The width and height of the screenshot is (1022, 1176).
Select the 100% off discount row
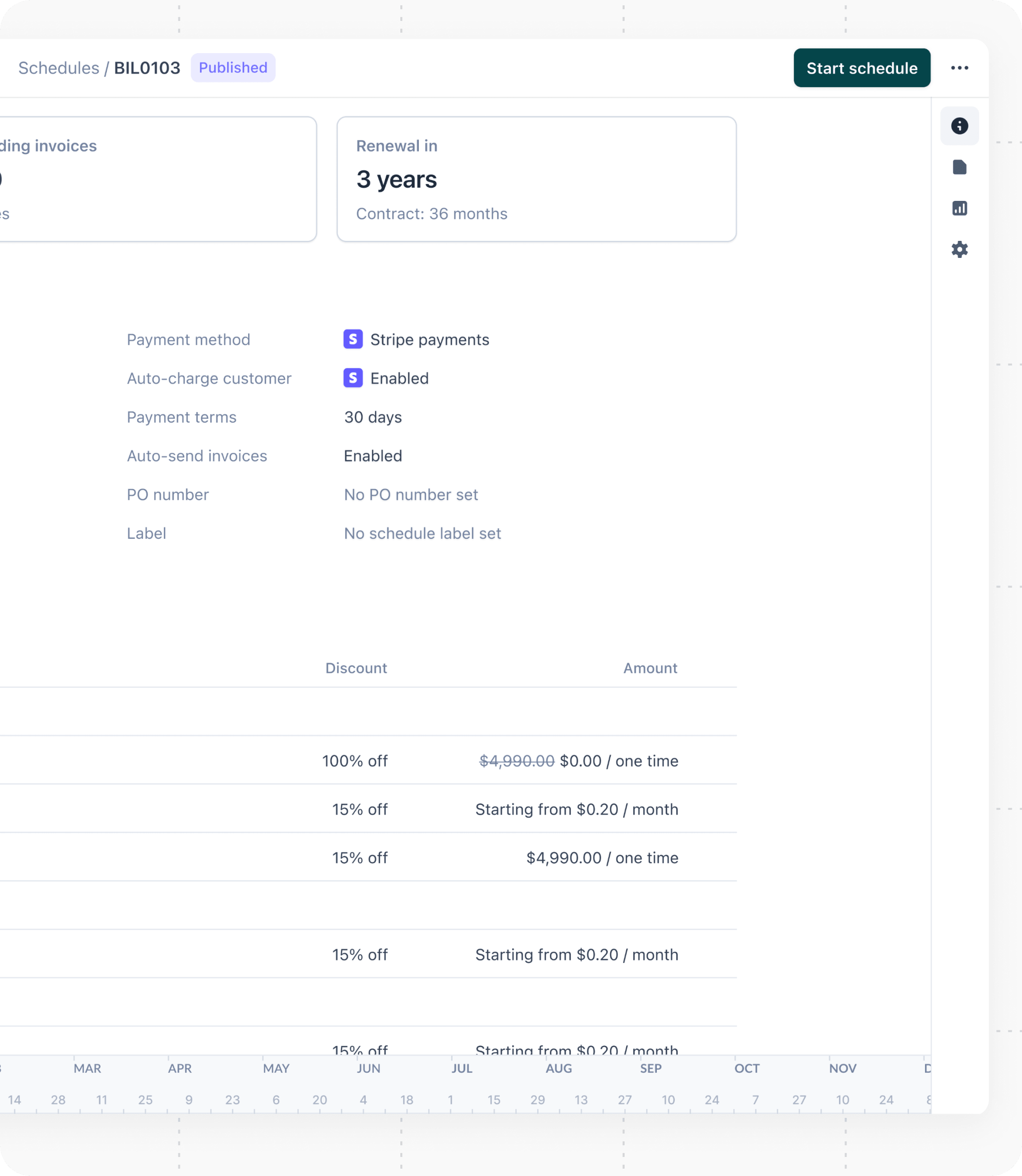coord(355,761)
